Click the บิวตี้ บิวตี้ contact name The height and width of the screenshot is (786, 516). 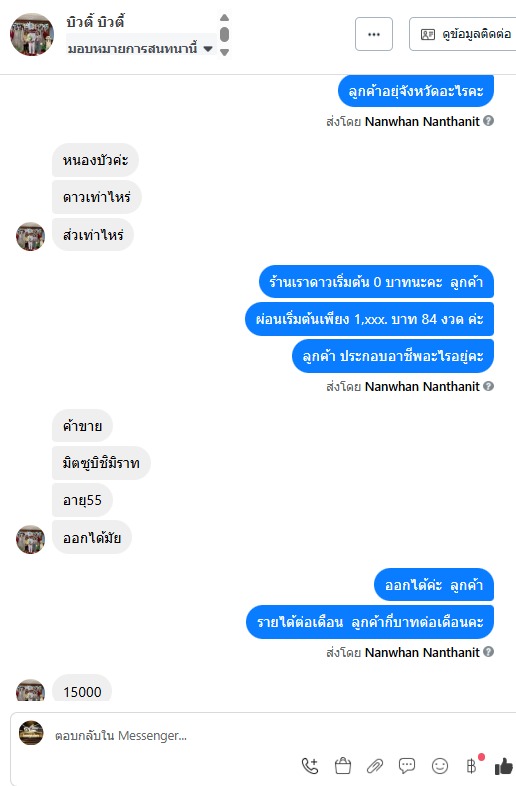(x=95, y=22)
